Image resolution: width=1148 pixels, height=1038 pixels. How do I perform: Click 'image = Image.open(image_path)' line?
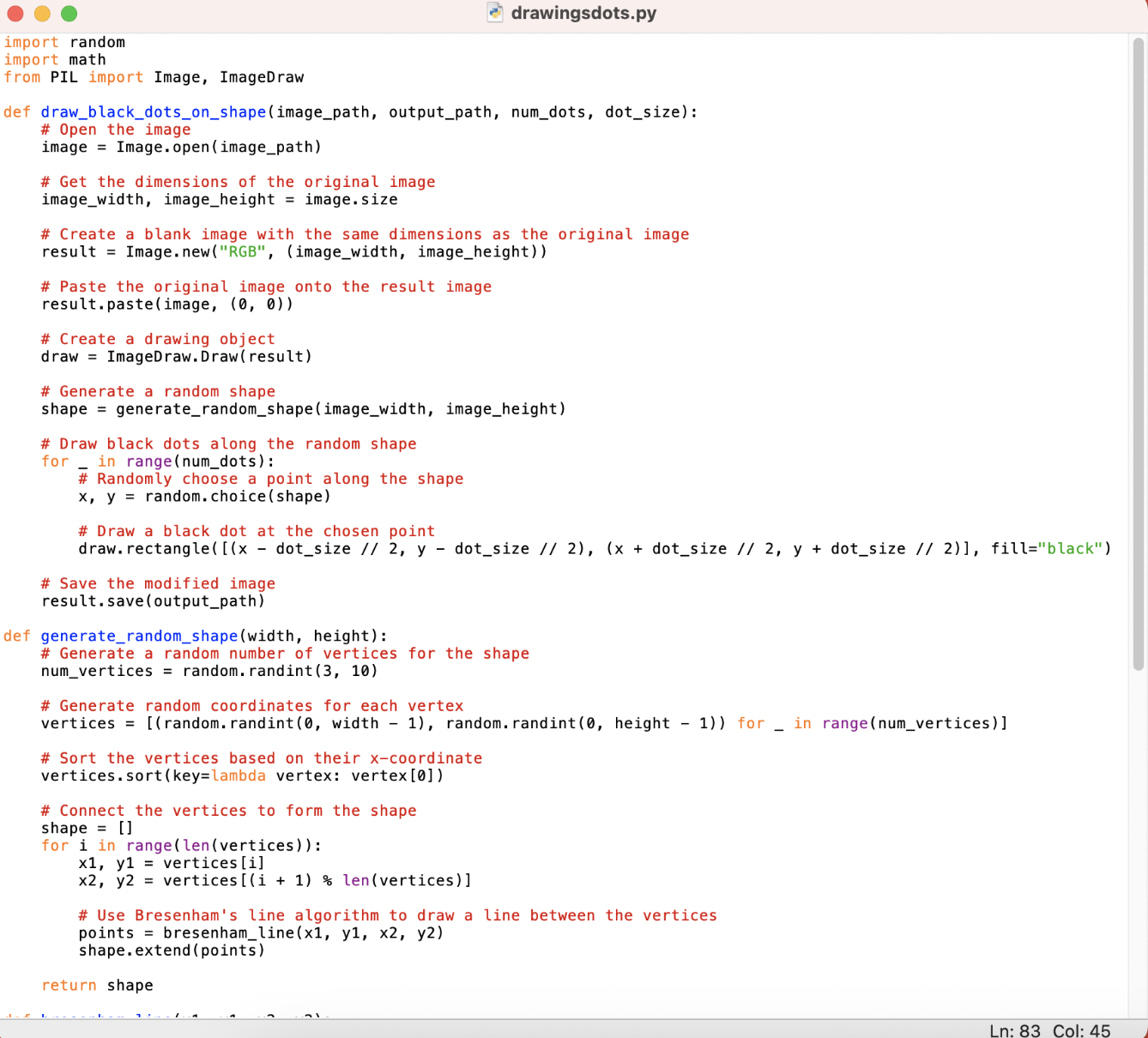click(x=182, y=147)
